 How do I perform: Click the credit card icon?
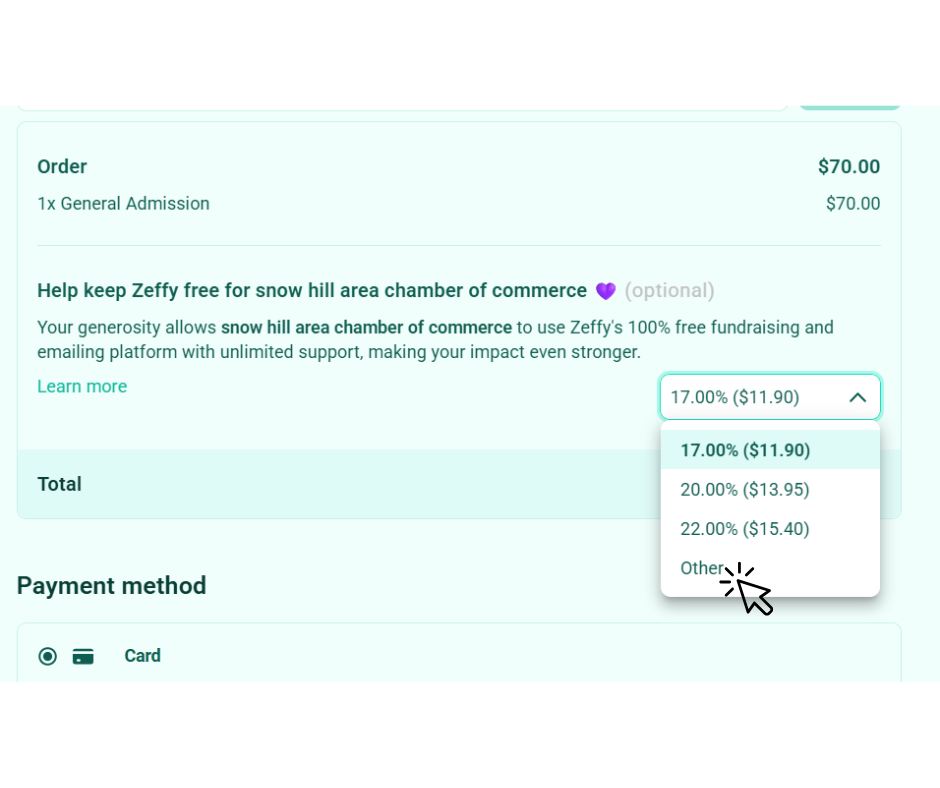coord(83,657)
